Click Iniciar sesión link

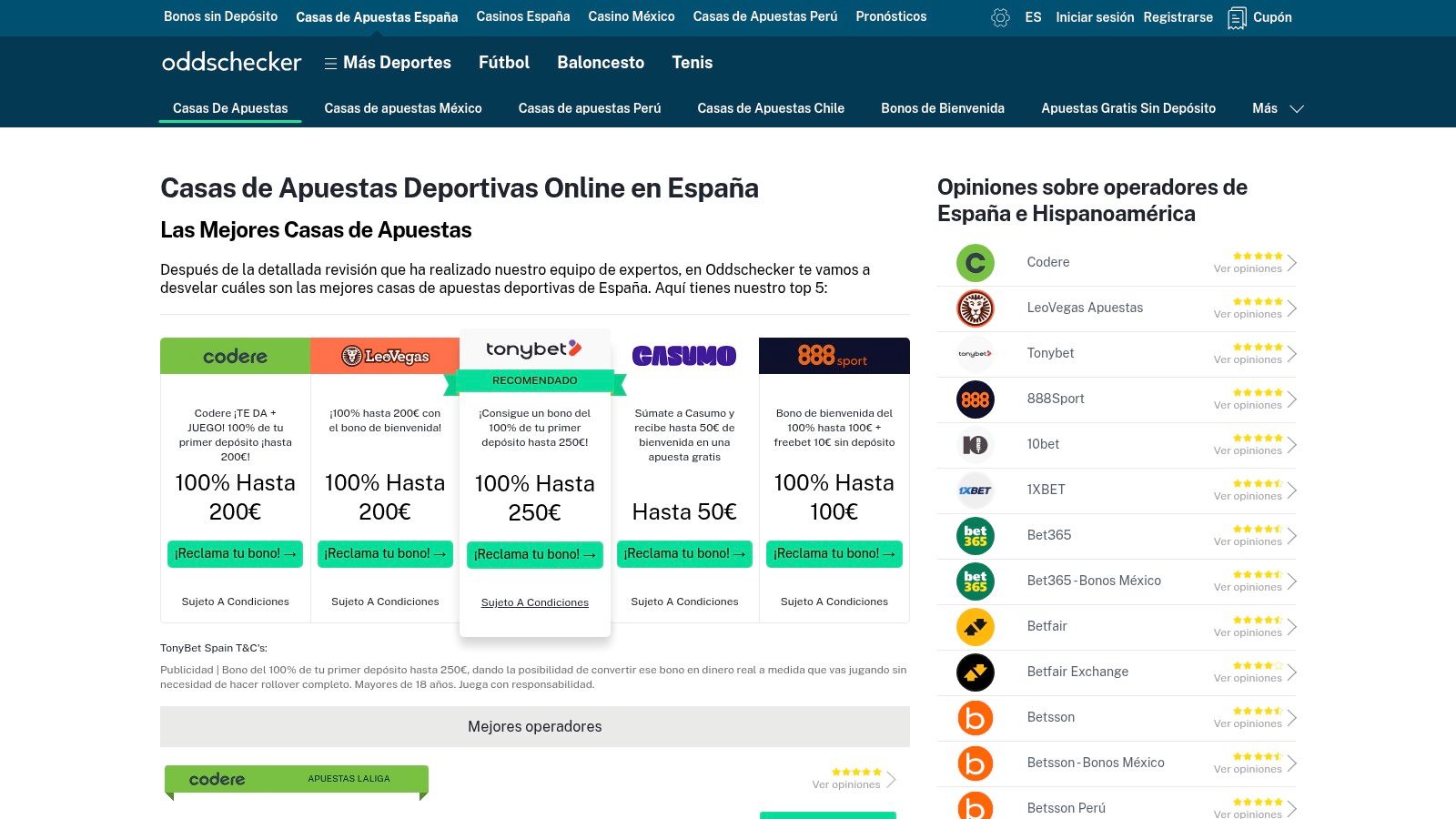pos(1094,17)
